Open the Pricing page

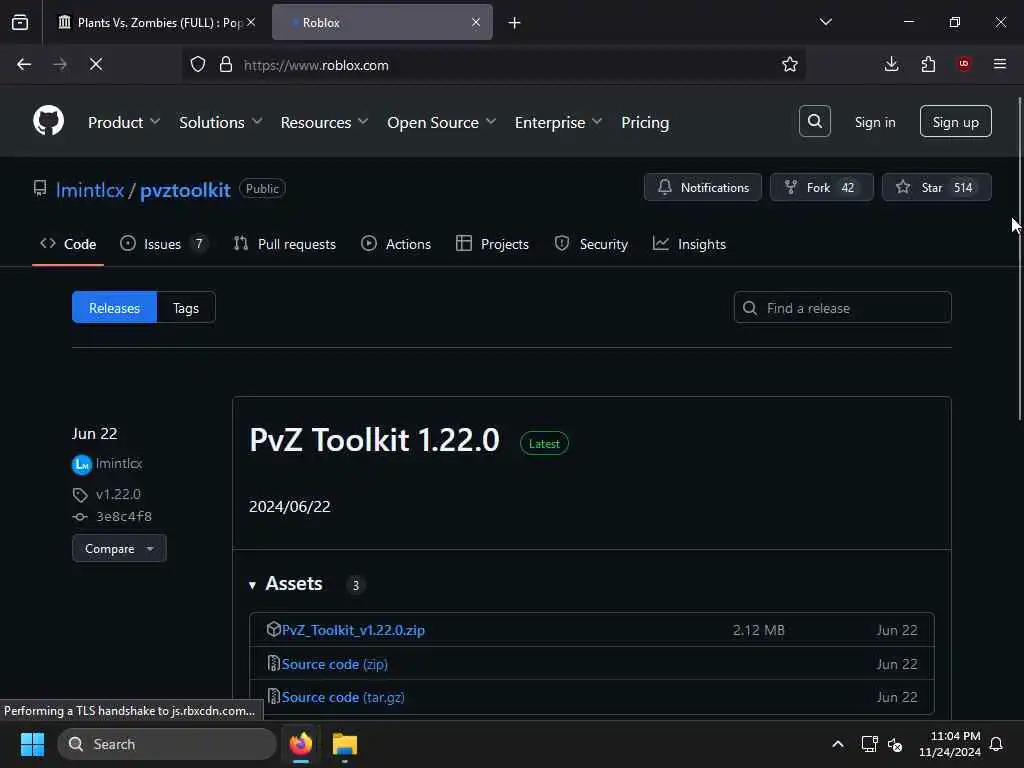[x=645, y=122]
